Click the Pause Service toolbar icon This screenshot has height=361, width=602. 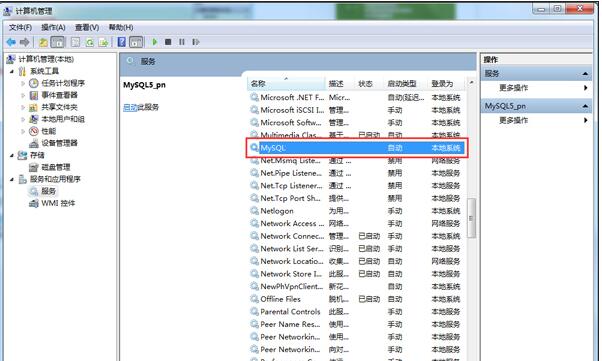point(182,41)
